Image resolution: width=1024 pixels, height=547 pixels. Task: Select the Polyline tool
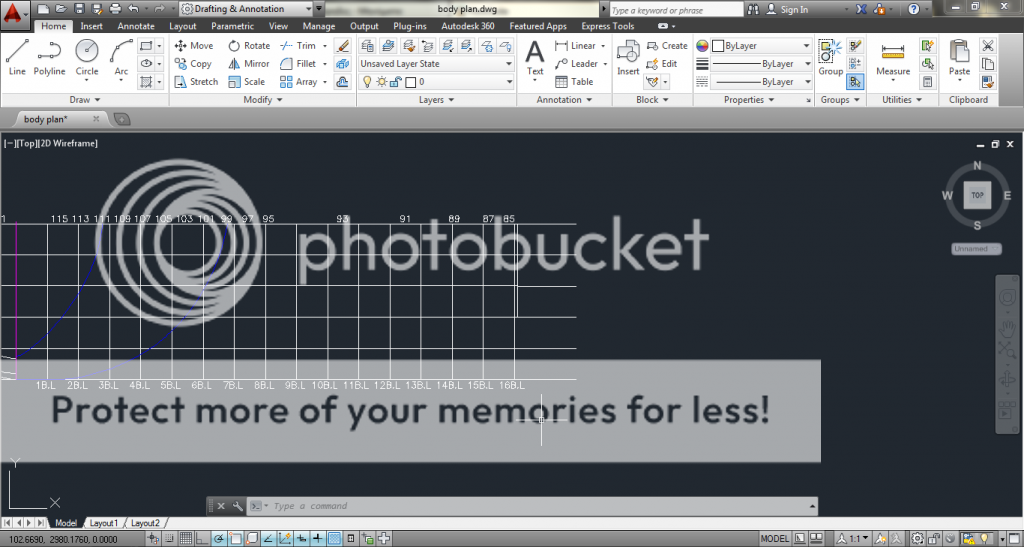click(x=50, y=56)
